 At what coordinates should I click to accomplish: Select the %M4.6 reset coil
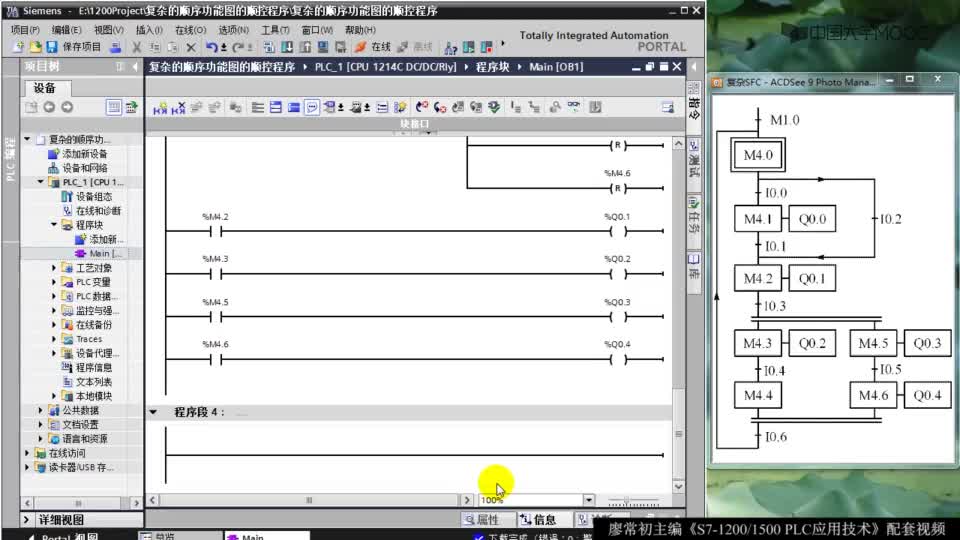618,189
